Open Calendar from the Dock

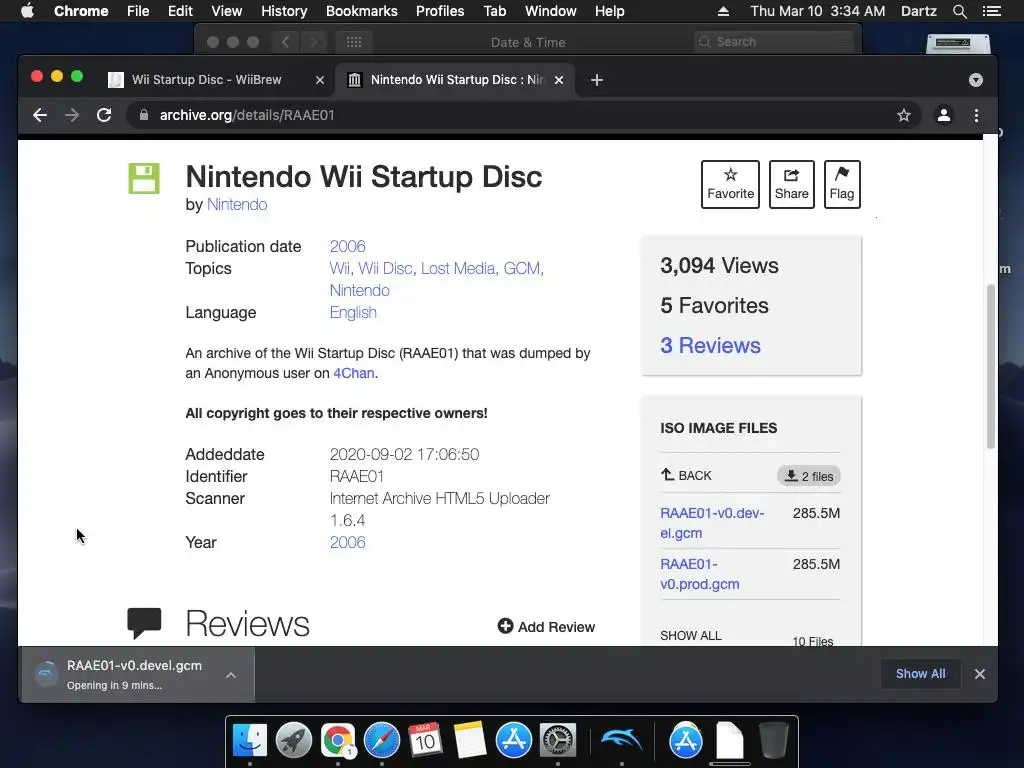(425, 740)
